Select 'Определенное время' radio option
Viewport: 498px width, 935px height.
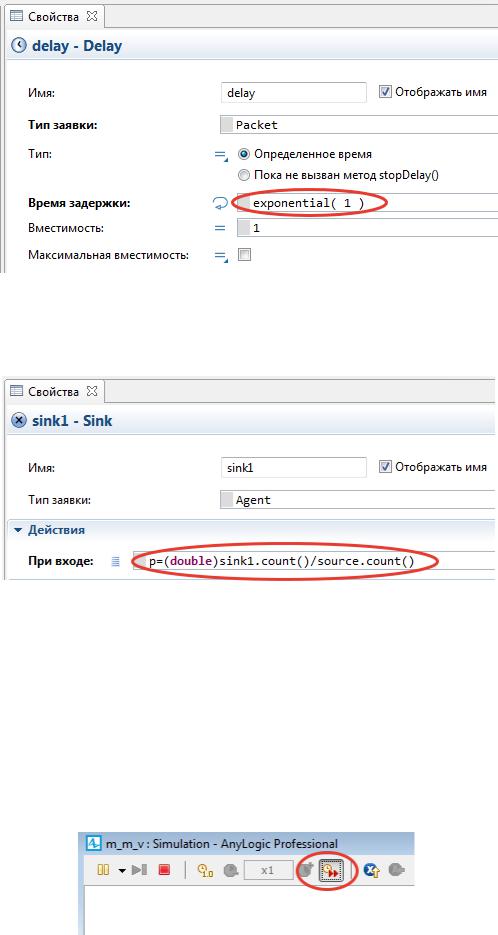click(x=243, y=154)
